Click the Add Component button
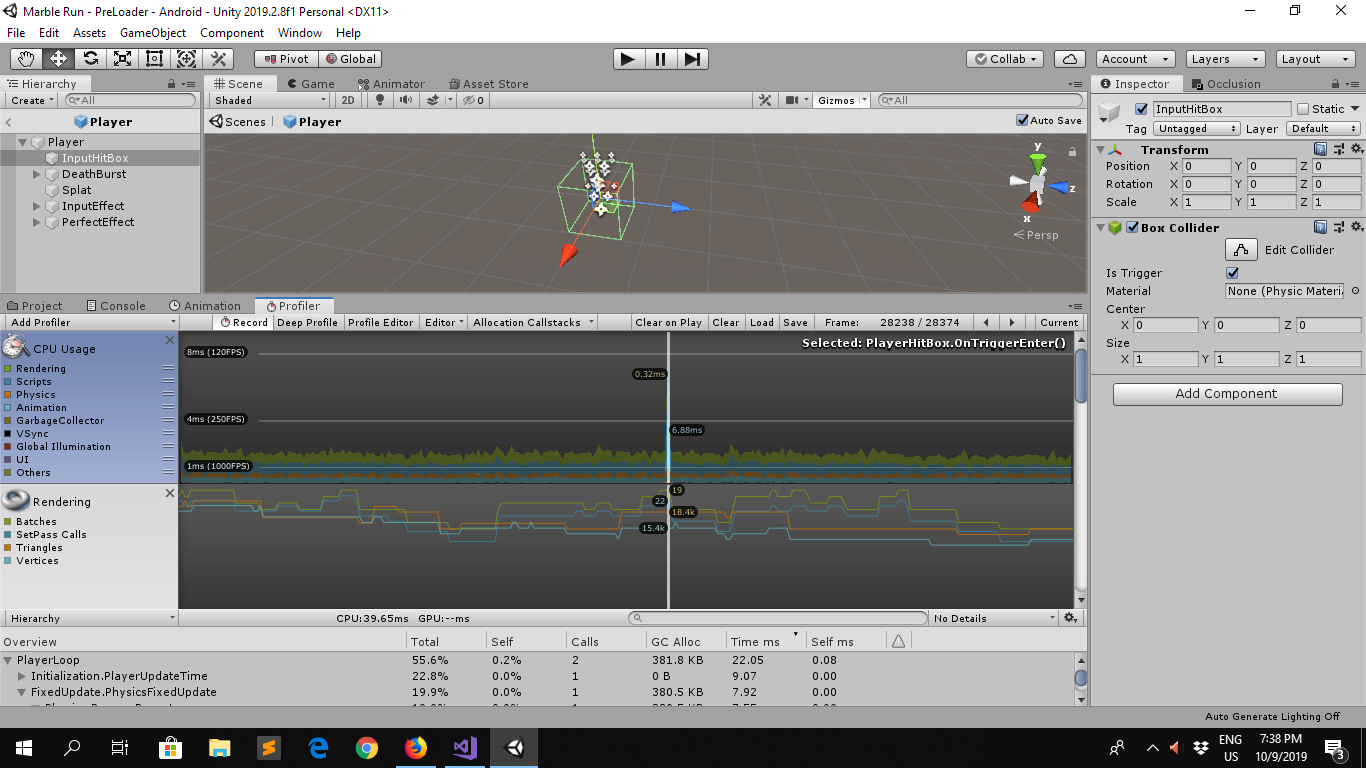The image size is (1366, 768). click(1227, 394)
